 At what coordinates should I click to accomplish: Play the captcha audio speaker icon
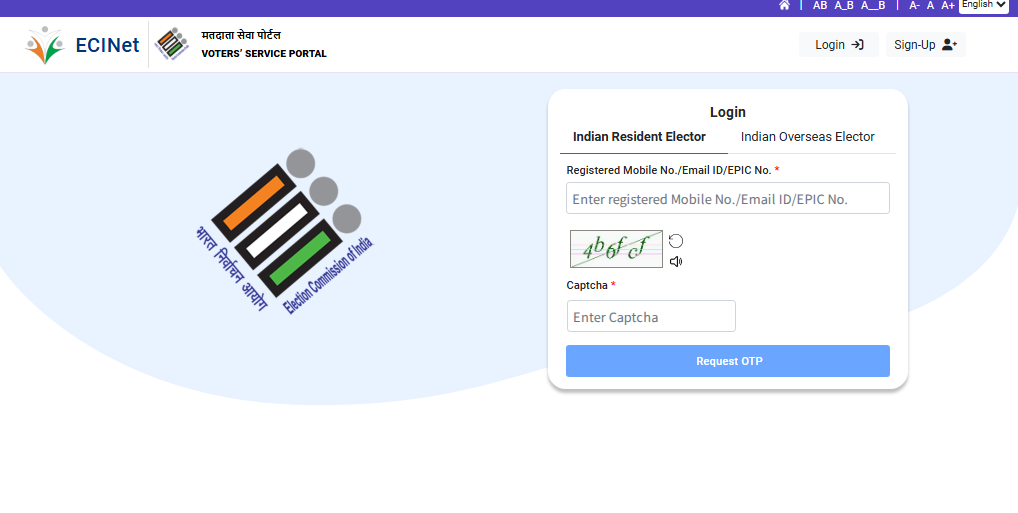click(676, 262)
